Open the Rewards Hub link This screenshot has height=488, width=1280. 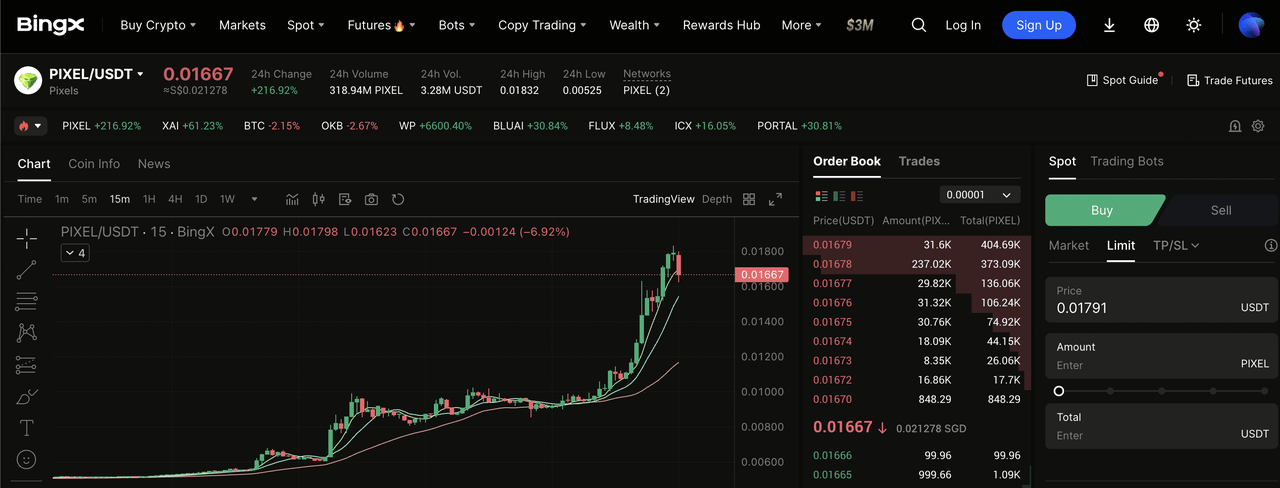[x=721, y=25]
